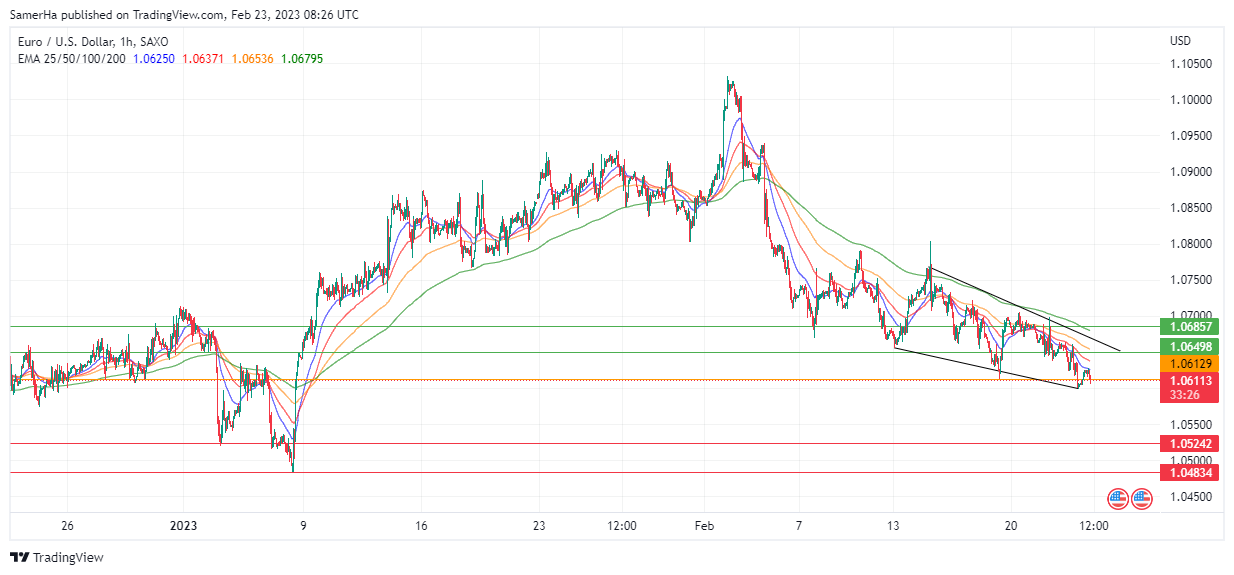
Task: Click the green 1.06498 price label
Action: tap(1190, 346)
